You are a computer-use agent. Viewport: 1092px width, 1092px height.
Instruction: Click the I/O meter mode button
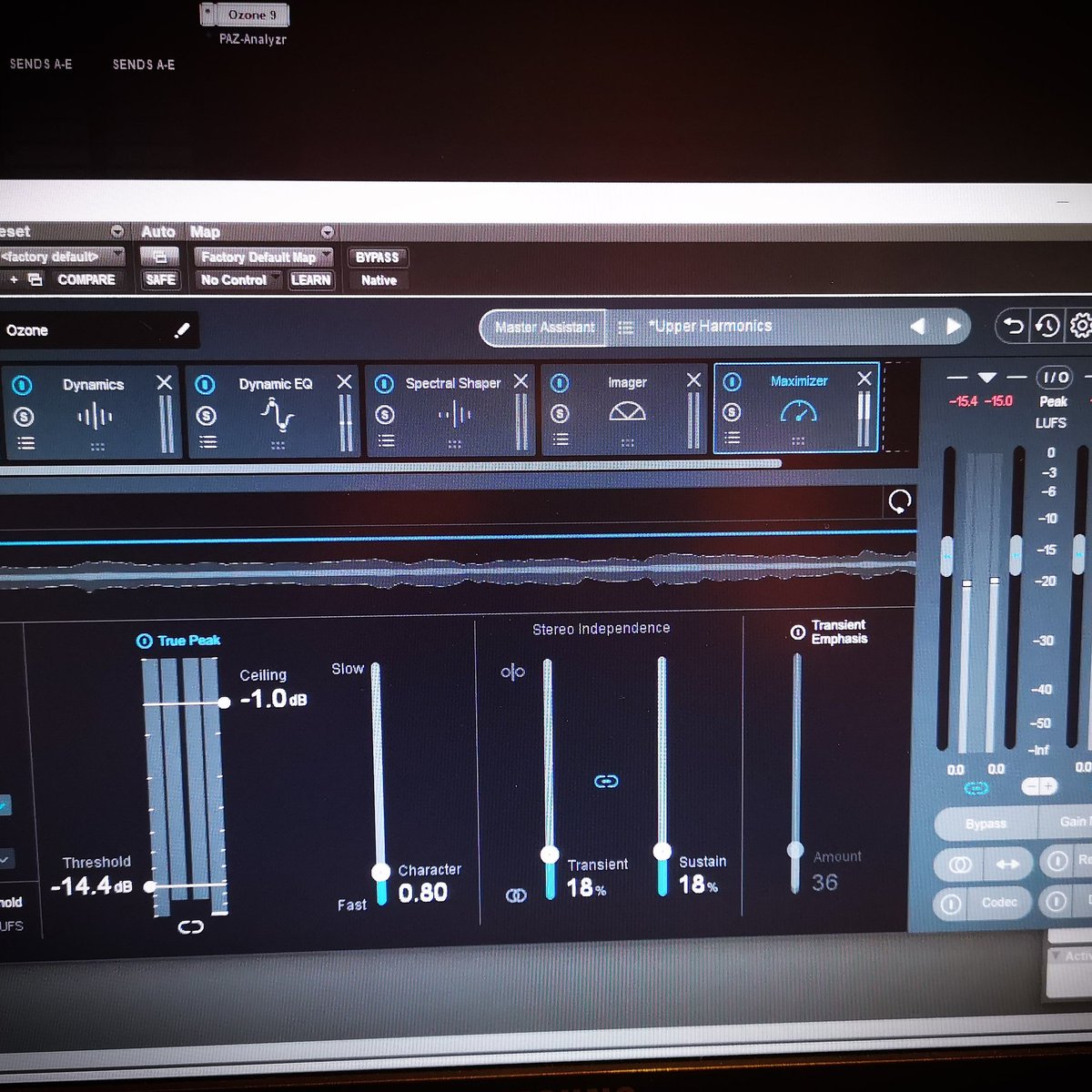(x=1056, y=377)
